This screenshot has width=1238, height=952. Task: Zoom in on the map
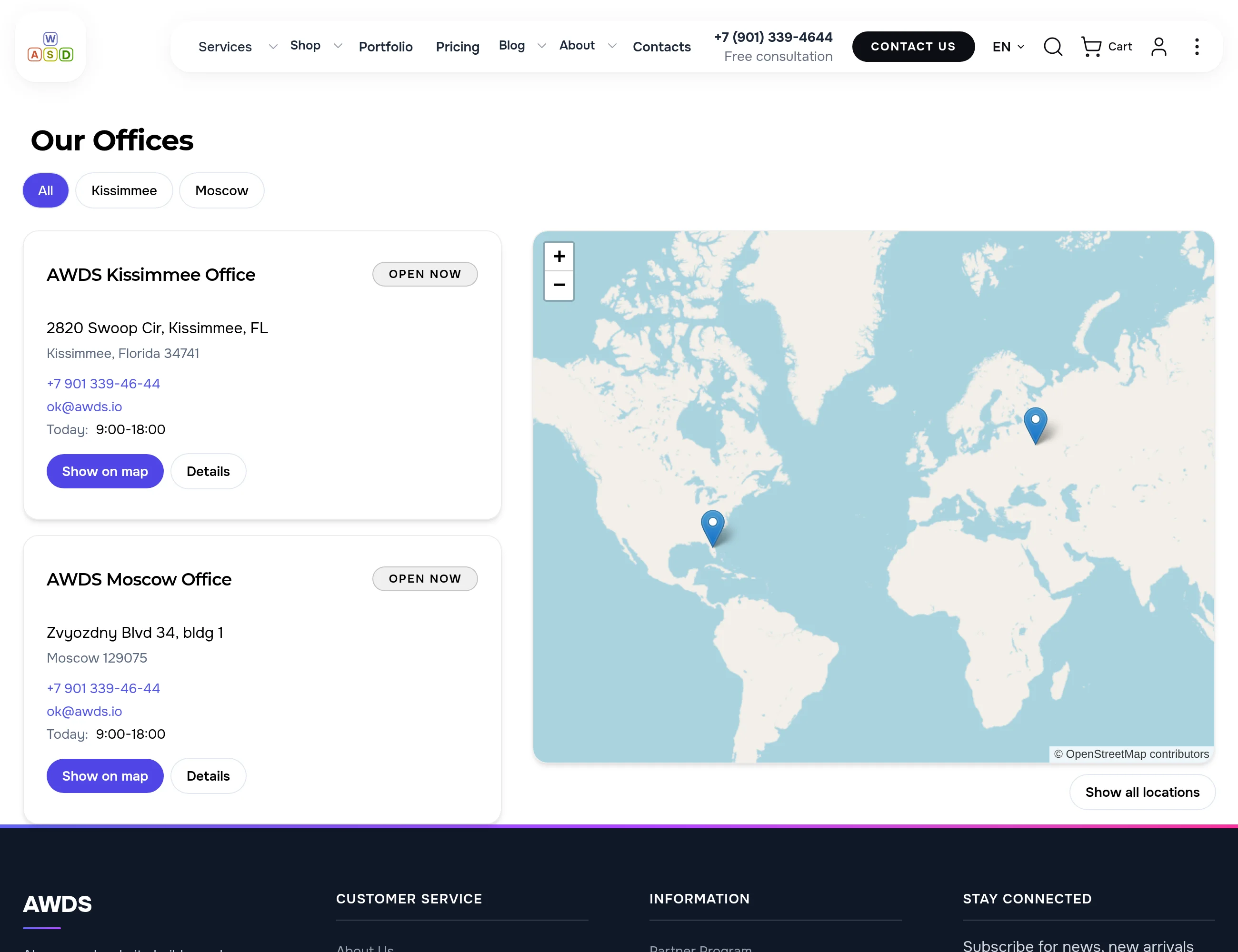pos(559,257)
